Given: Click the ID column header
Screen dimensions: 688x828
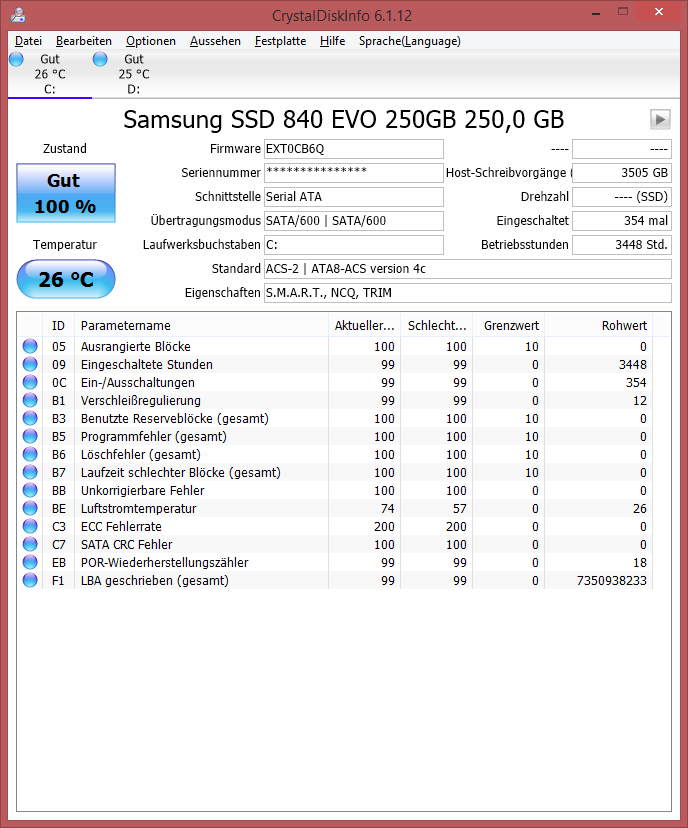Looking at the screenshot, I should coord(58,325).
